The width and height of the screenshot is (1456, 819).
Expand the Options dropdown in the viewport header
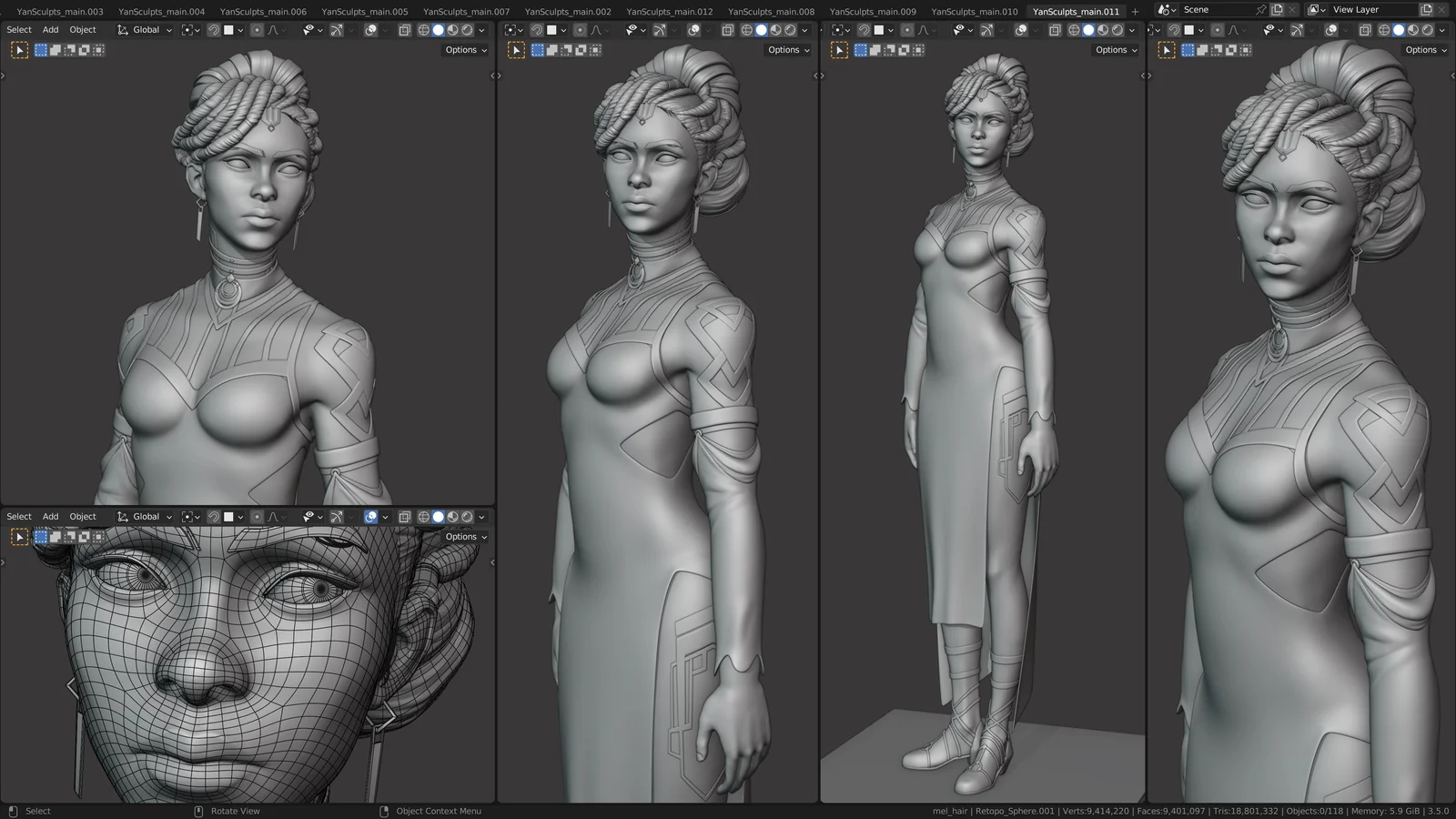[464, 50]
